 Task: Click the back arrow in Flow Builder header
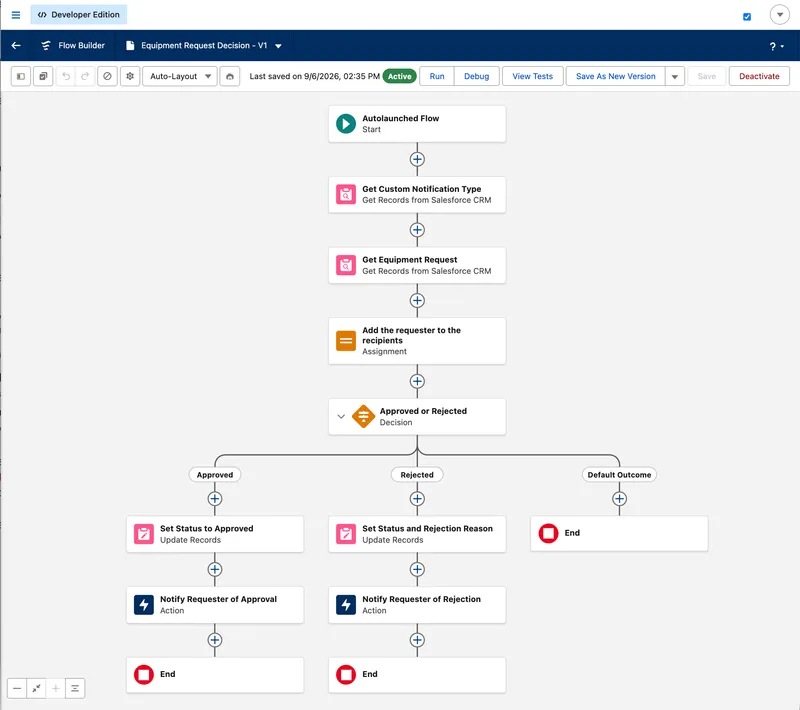[16, 45]
